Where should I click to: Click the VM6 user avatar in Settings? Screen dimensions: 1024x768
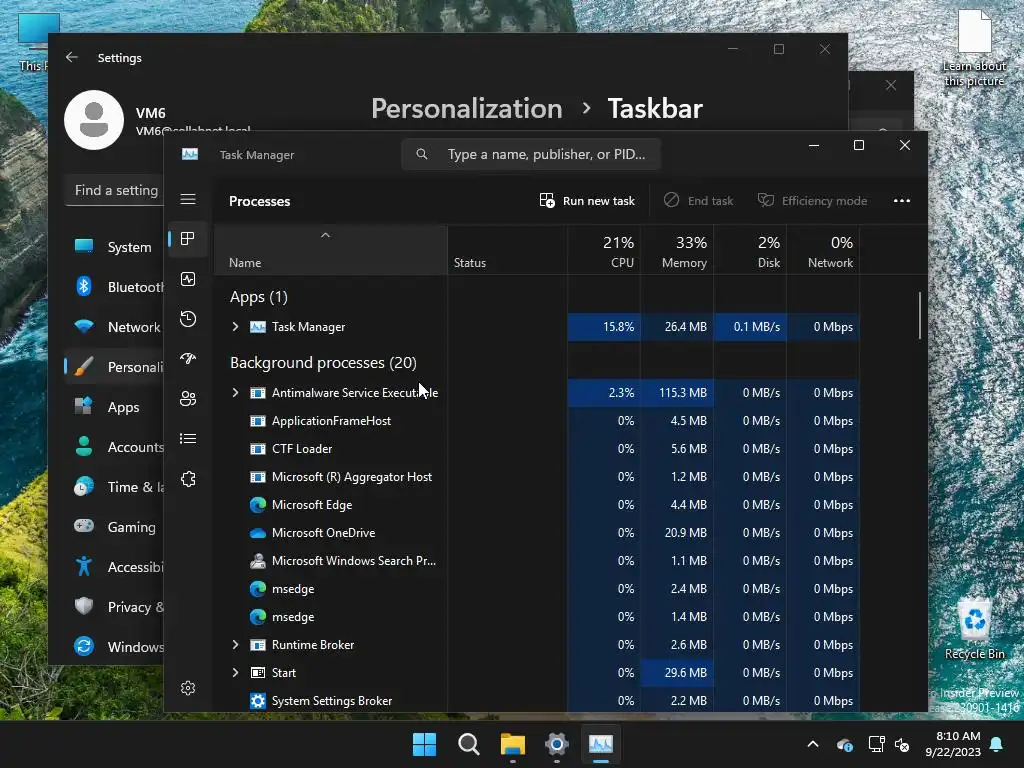[x=94, y=120]
